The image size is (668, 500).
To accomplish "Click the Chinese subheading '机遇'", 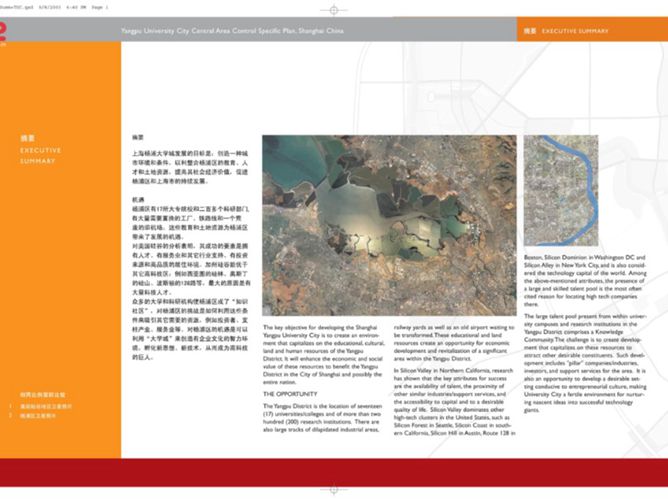I will 138,199.
